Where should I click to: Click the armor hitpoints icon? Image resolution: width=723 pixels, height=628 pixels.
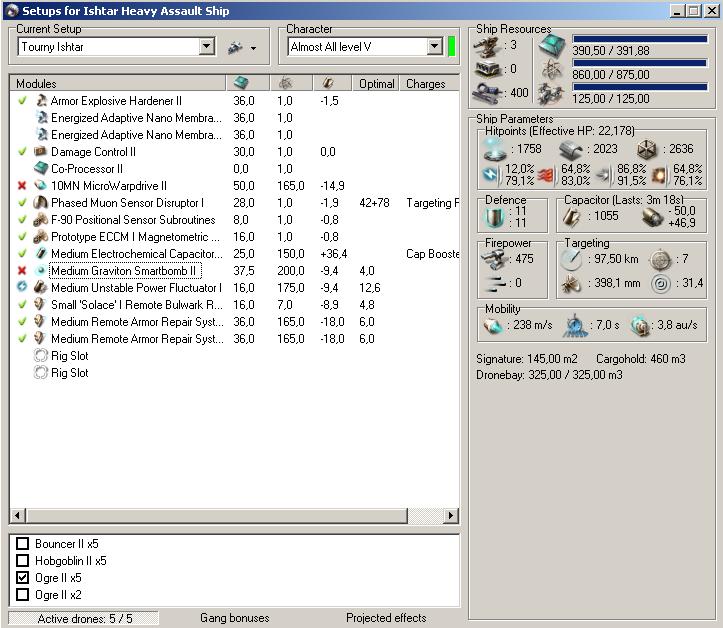coord(570,149)
